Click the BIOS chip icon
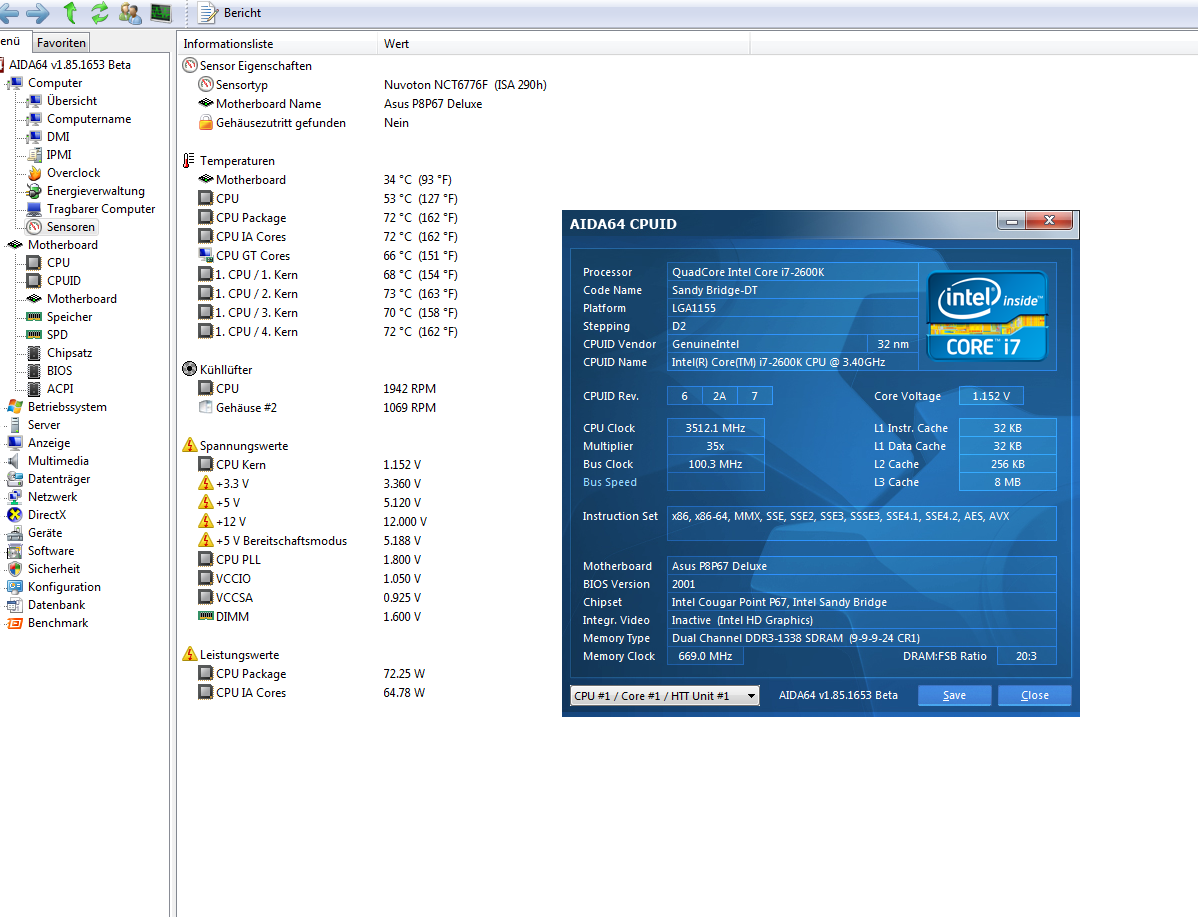Viewport: 1198px width, 917px height. [x=34, y=371]
